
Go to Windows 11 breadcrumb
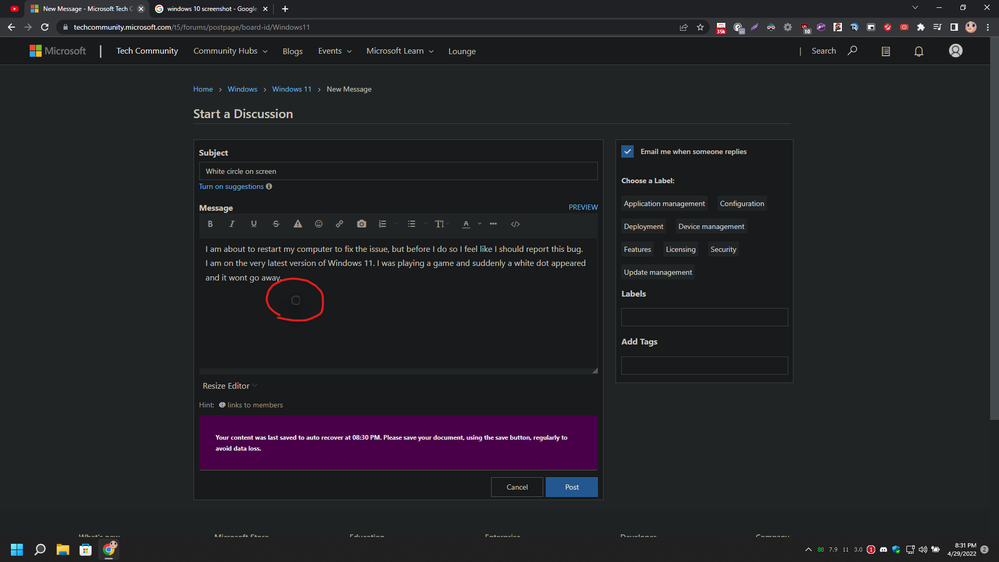point(292,89)
